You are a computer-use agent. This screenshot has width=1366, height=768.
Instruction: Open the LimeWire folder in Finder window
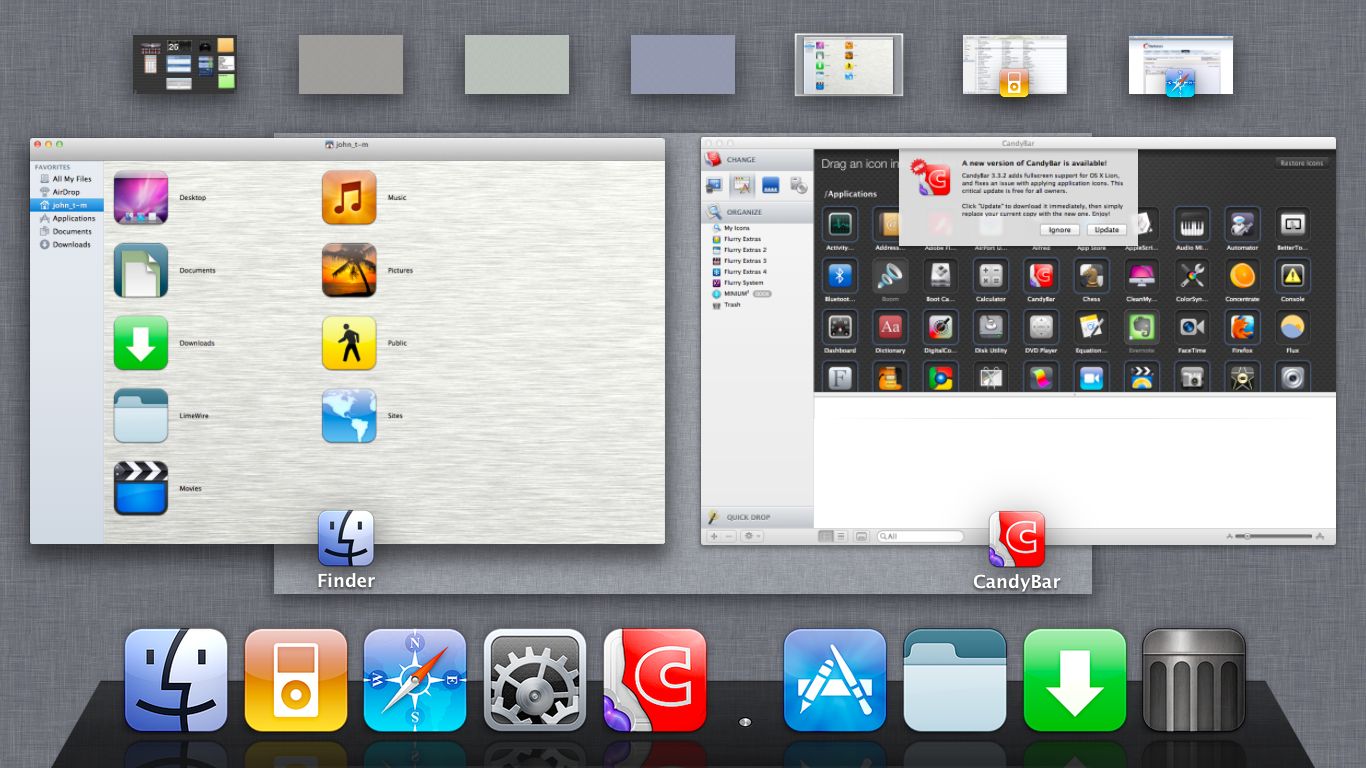tap(141, 416)
